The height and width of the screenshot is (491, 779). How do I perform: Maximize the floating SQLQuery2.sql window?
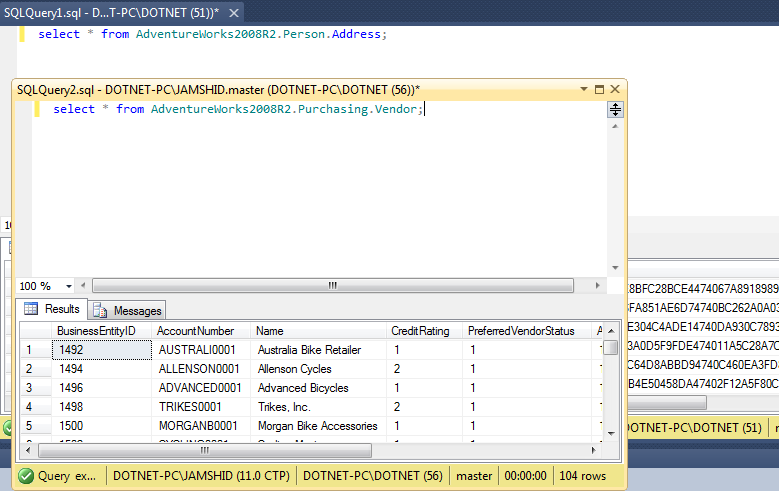coord(599,88)
